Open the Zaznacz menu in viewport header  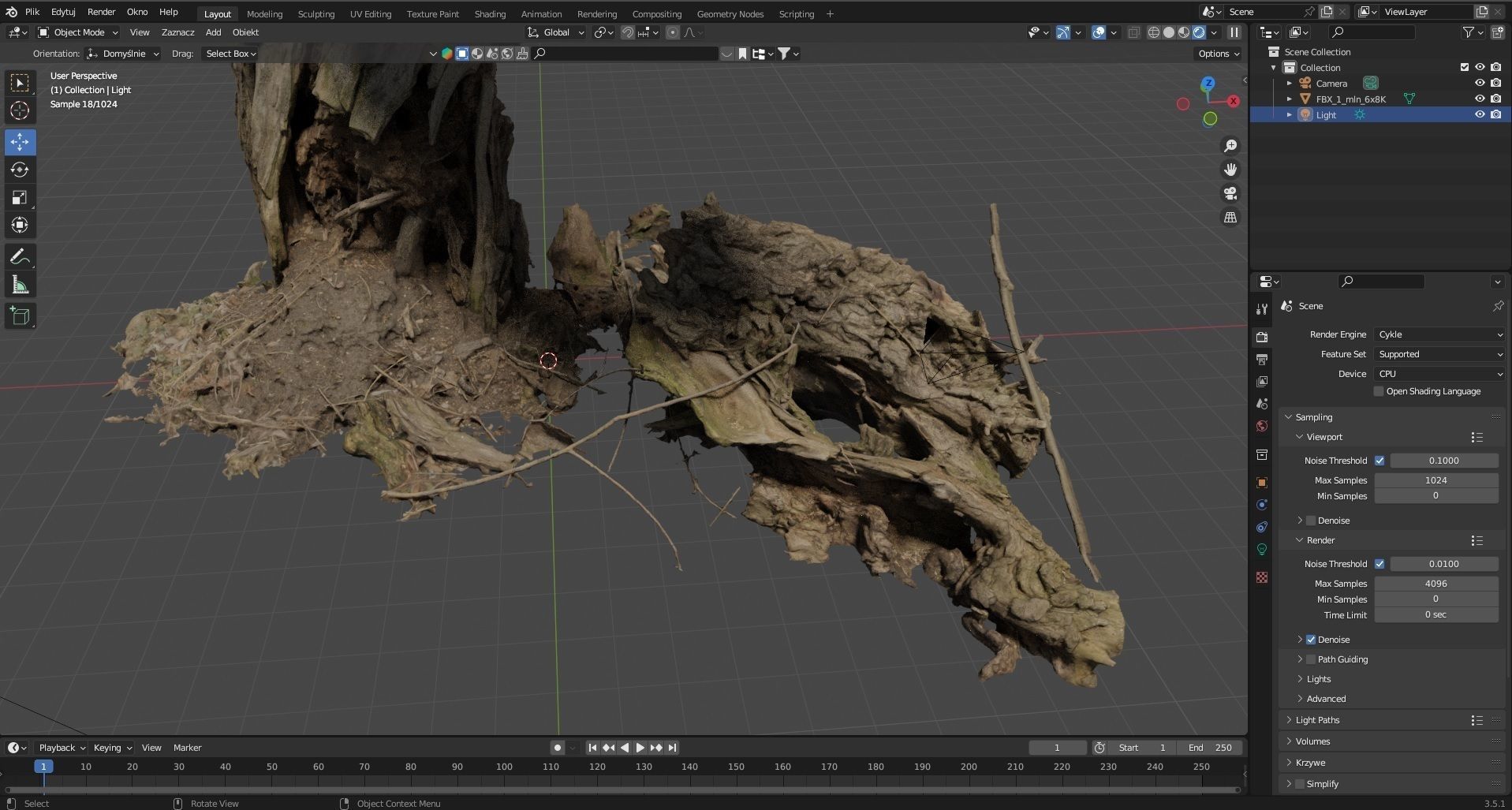(x=177, y=32)
